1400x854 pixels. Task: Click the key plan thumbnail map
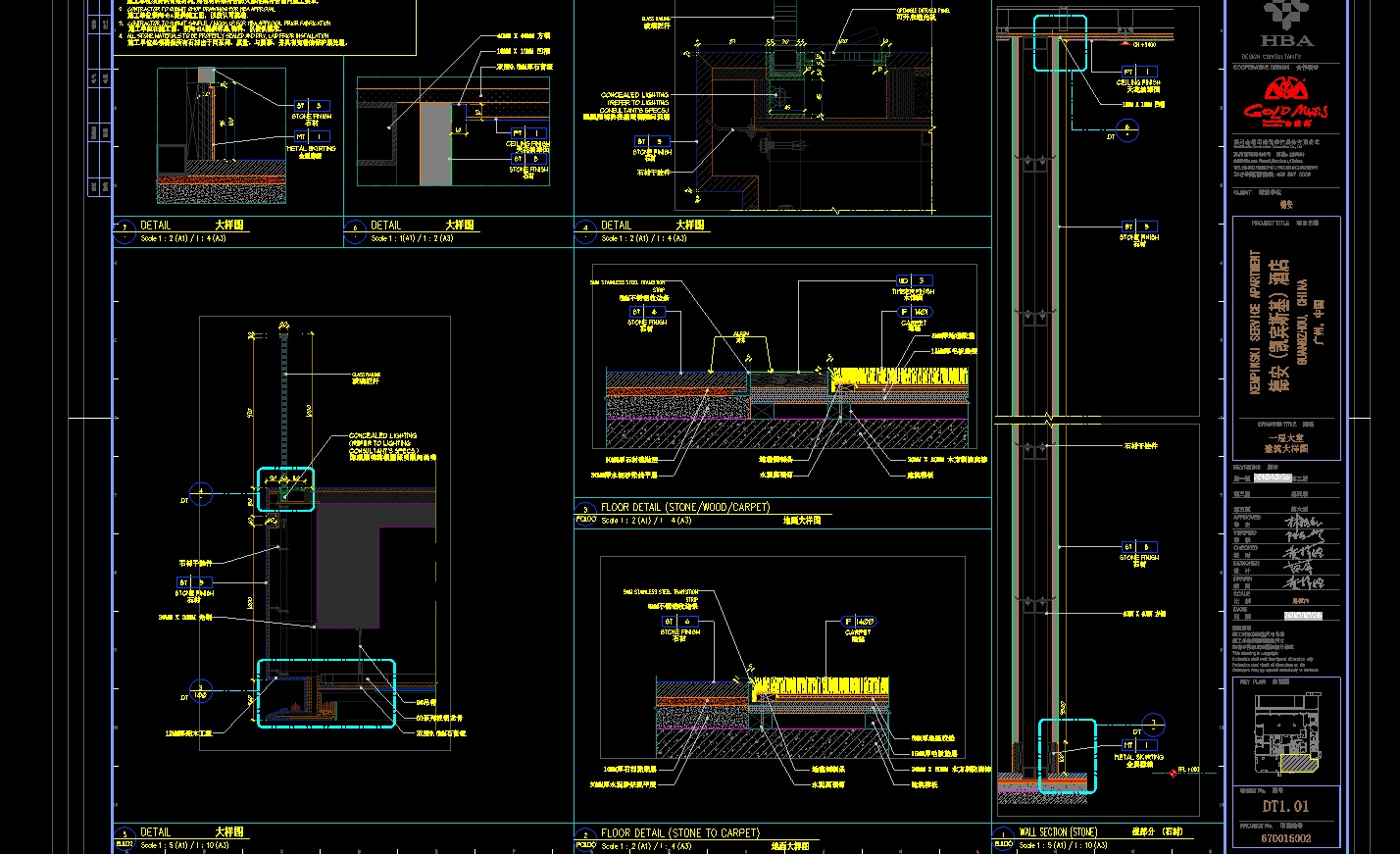pos(1285,736)
